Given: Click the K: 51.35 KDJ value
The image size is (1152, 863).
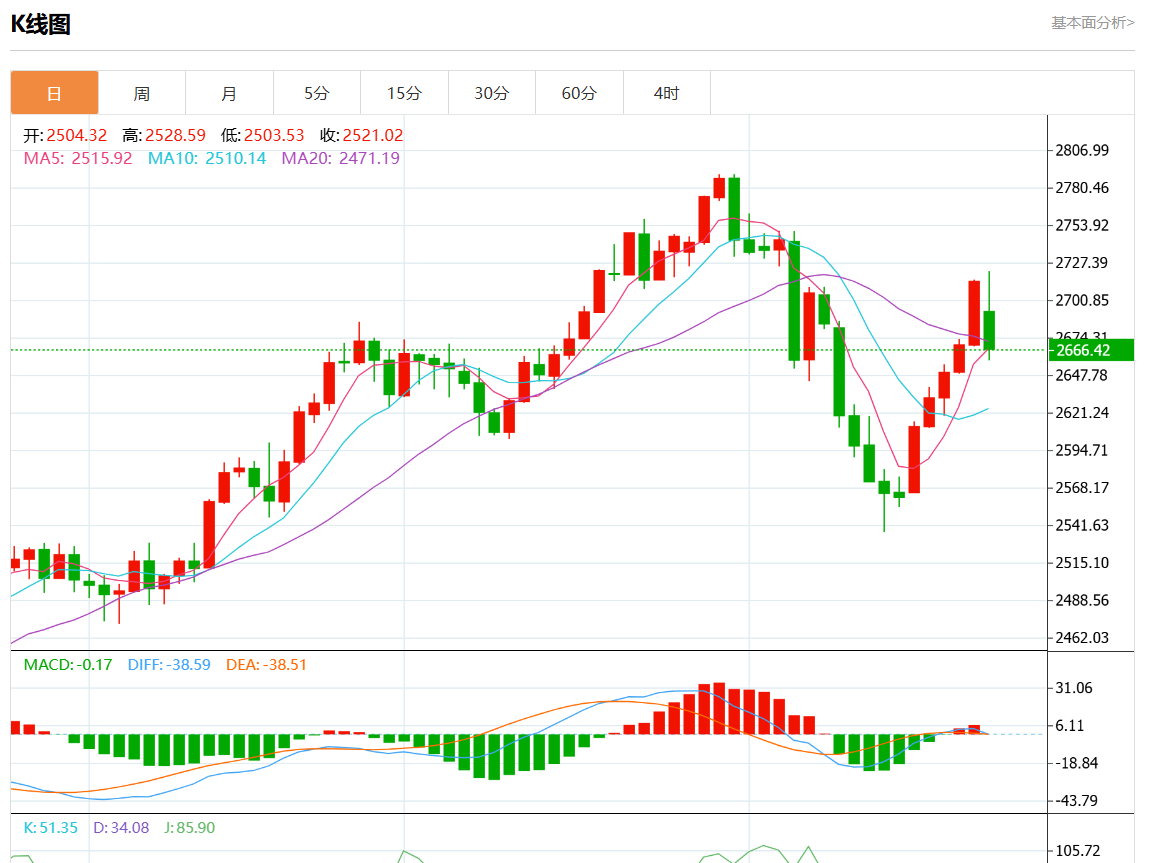Looking at the screenshot, I should coord(51,828).
